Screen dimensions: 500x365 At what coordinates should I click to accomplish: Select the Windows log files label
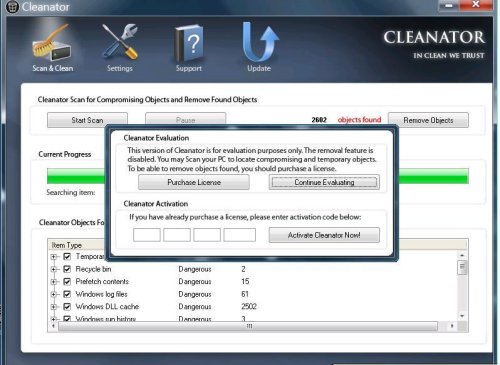[101, 294]
